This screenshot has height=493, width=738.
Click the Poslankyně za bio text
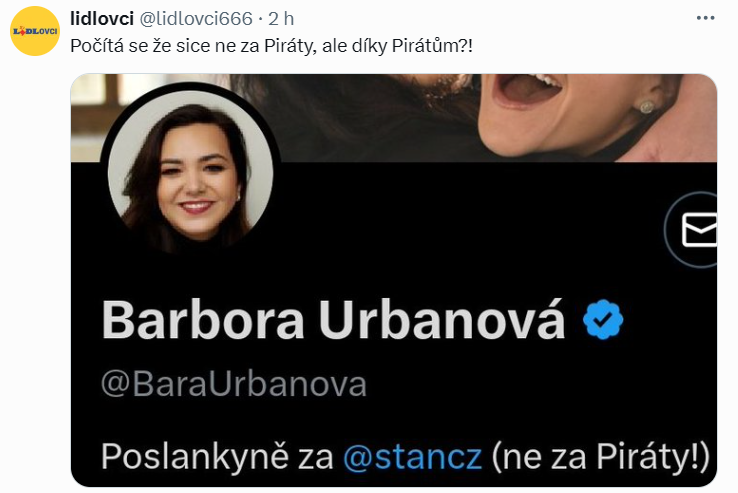217,457
